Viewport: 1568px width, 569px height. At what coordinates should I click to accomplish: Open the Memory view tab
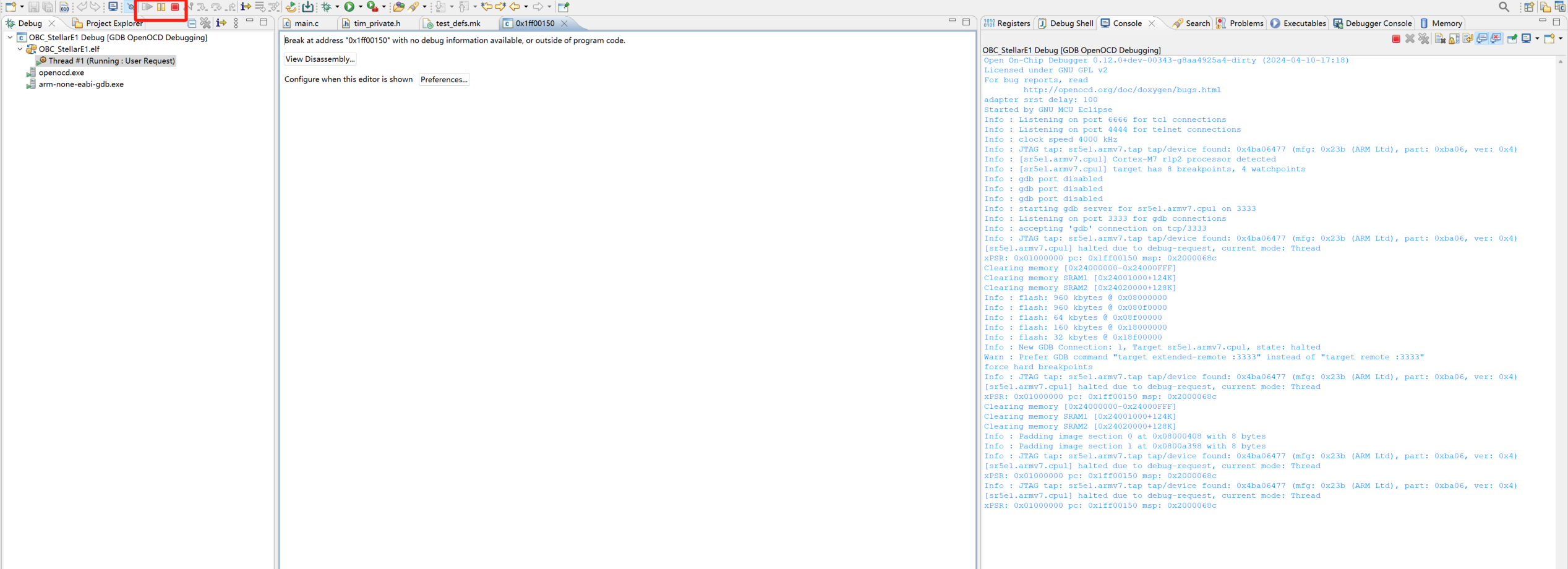pos(1441,23)
